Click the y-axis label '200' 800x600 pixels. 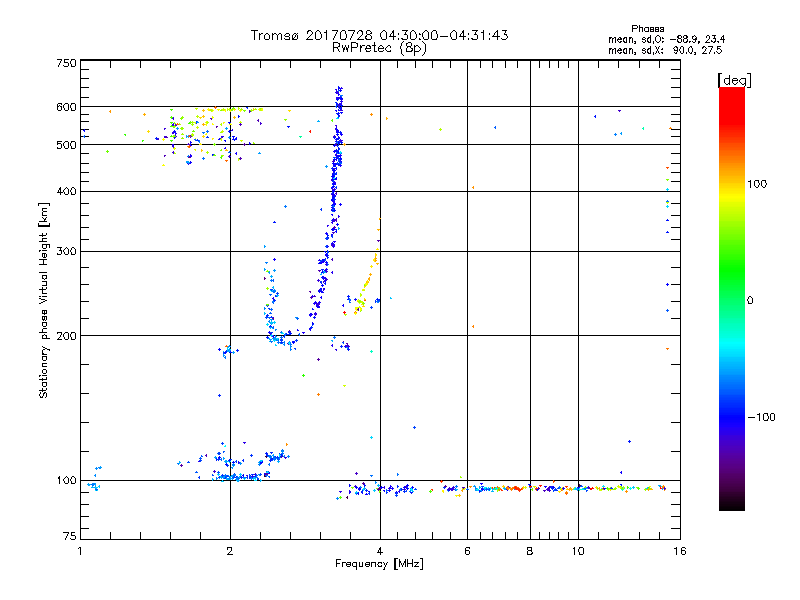click(66, 336)
